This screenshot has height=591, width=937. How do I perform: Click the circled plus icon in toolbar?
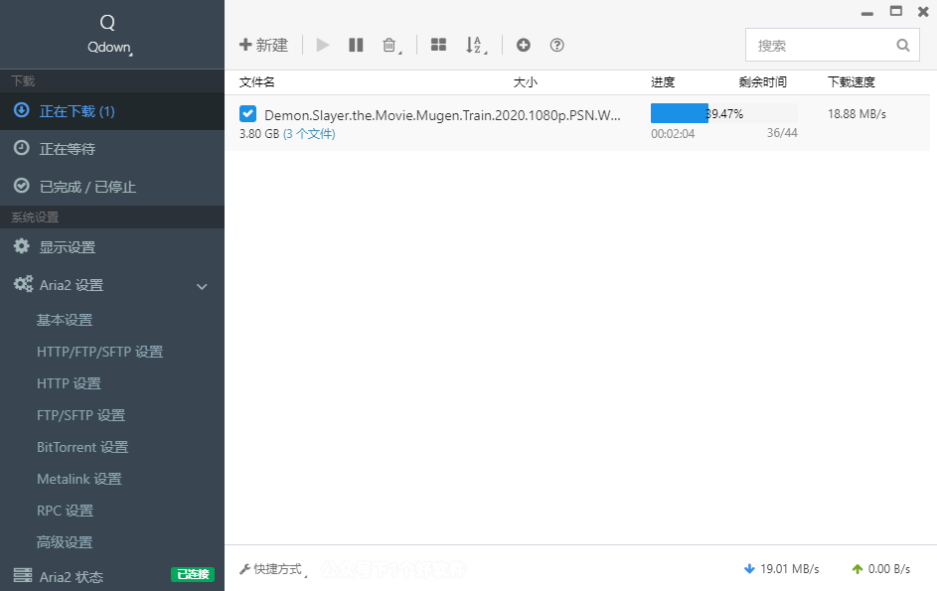point(523,45)
